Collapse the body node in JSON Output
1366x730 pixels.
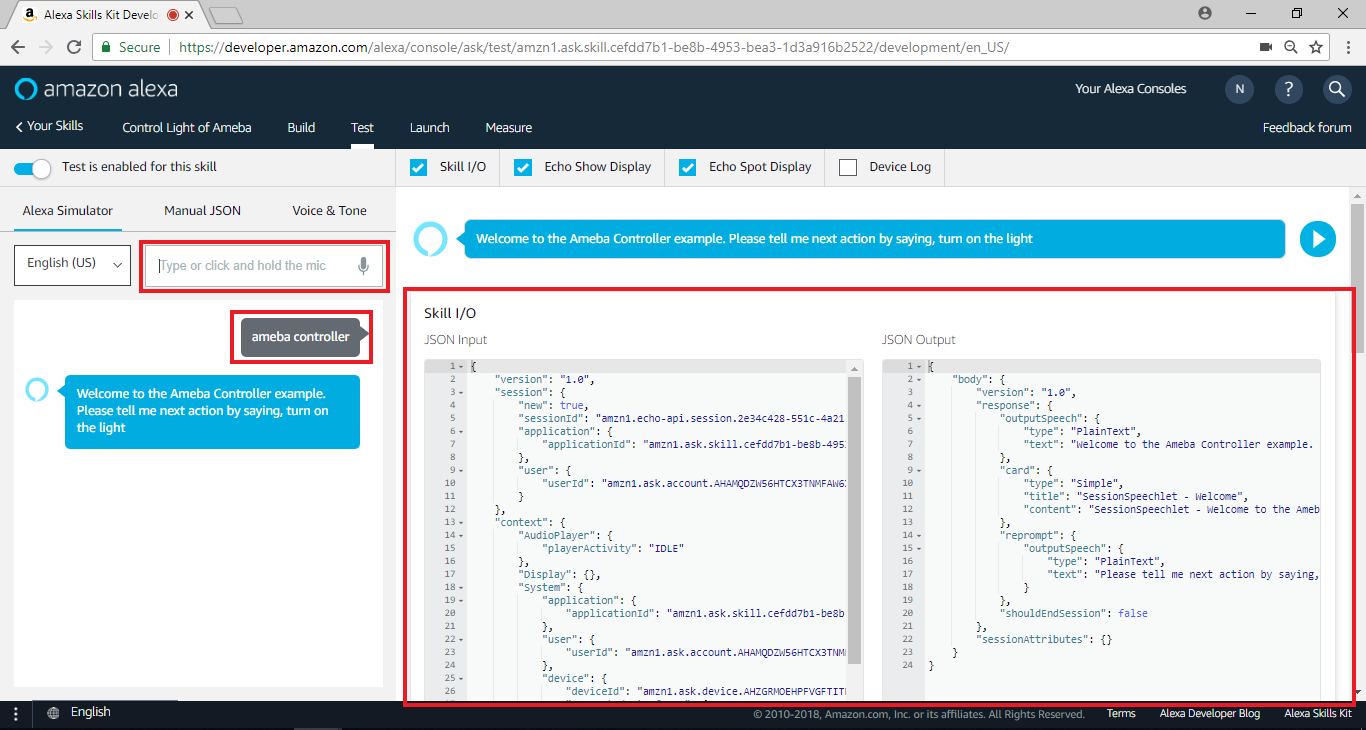[918, 380]
